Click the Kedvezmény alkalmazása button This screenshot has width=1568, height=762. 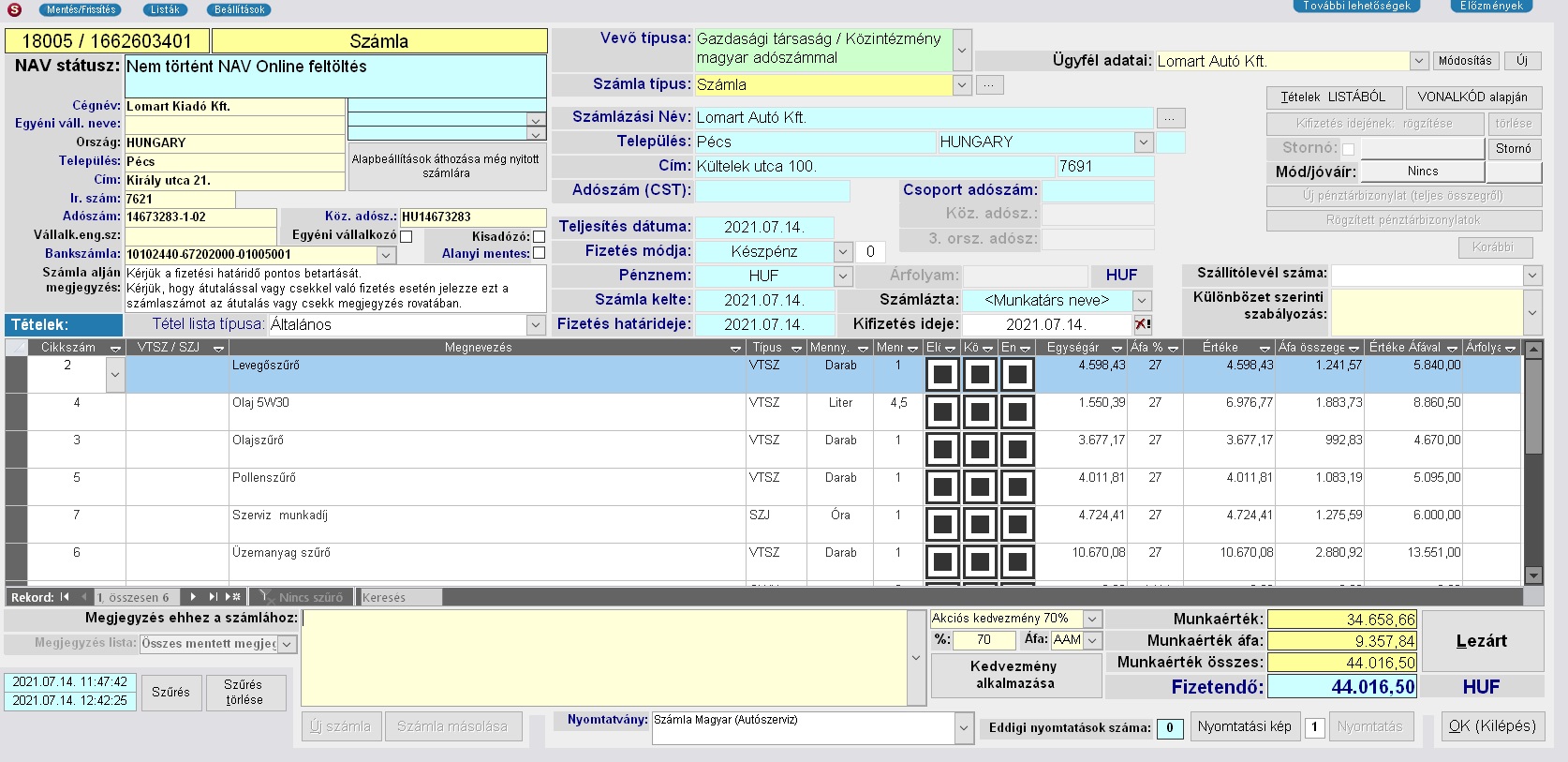(x=1015, y=675)
